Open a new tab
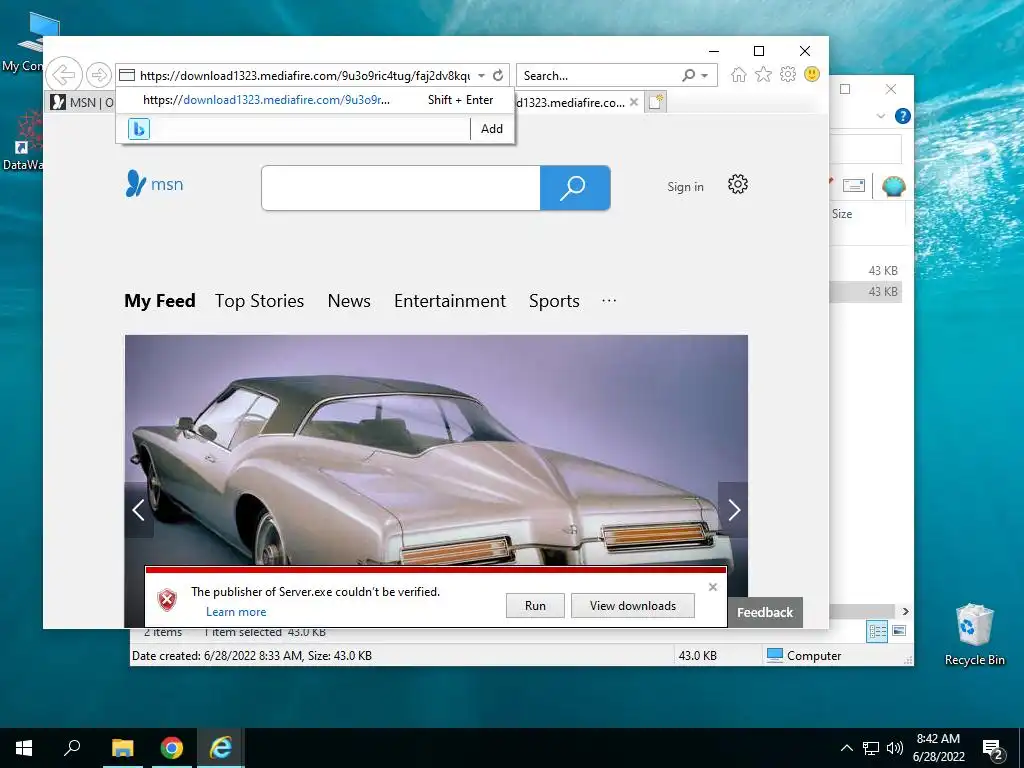This screenshot has width=1024, height=768. 655,102
